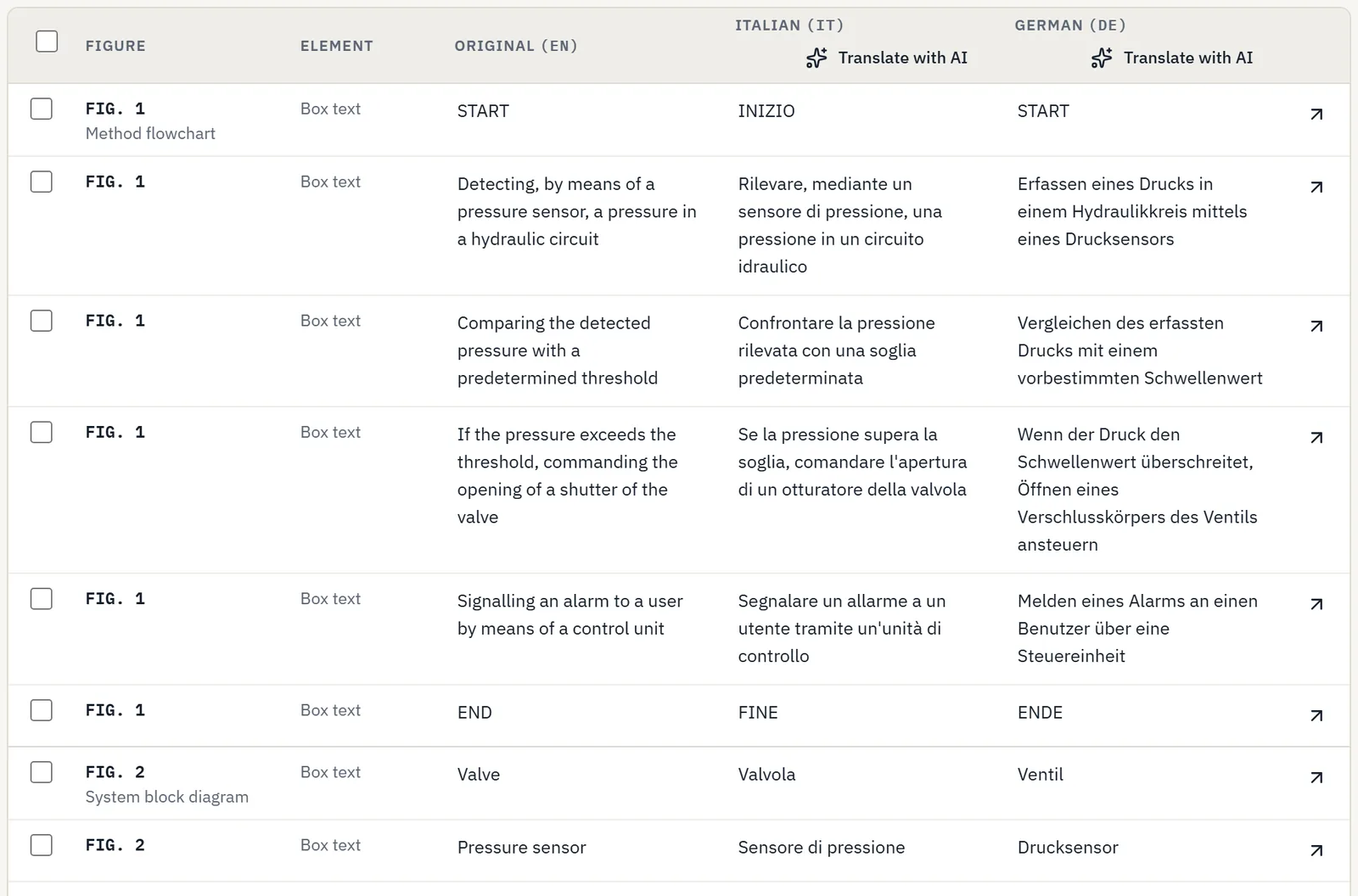Select the checkbox for the END row
The height and width of the screenshot is (896, 1358).
pos(41,710)
